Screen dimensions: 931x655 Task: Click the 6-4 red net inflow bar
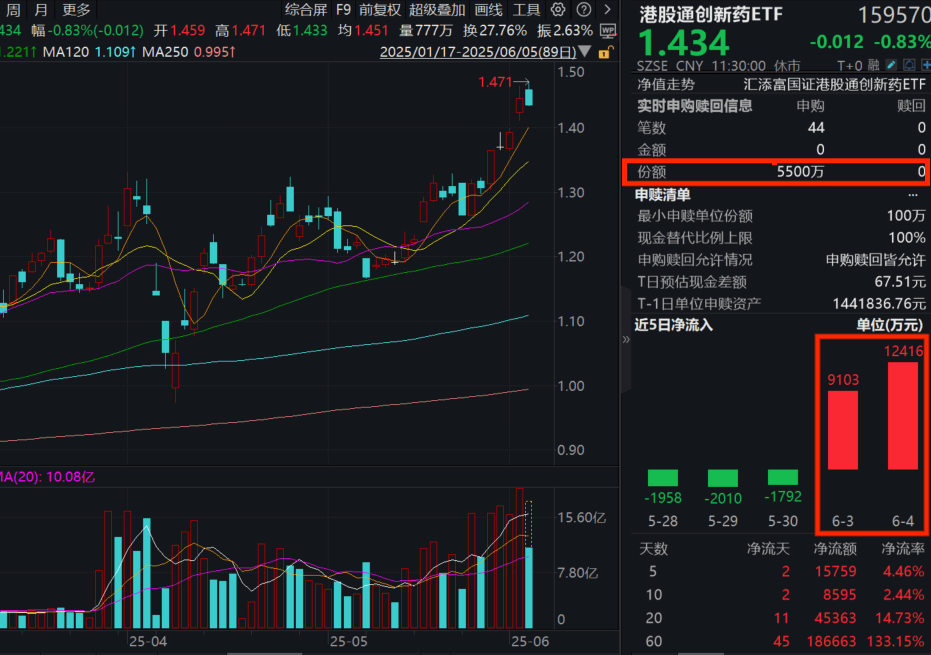tap(902, 415)
